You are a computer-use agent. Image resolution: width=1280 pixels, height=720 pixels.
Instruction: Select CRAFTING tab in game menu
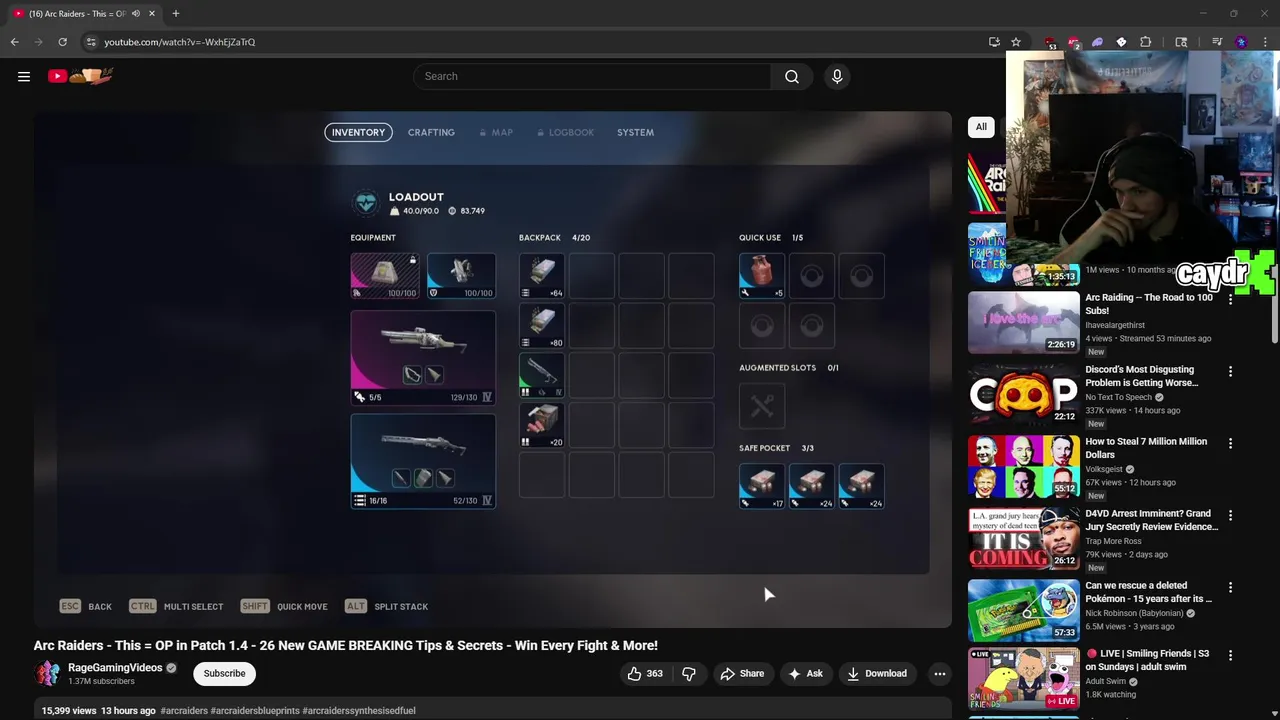coord(431,132)
